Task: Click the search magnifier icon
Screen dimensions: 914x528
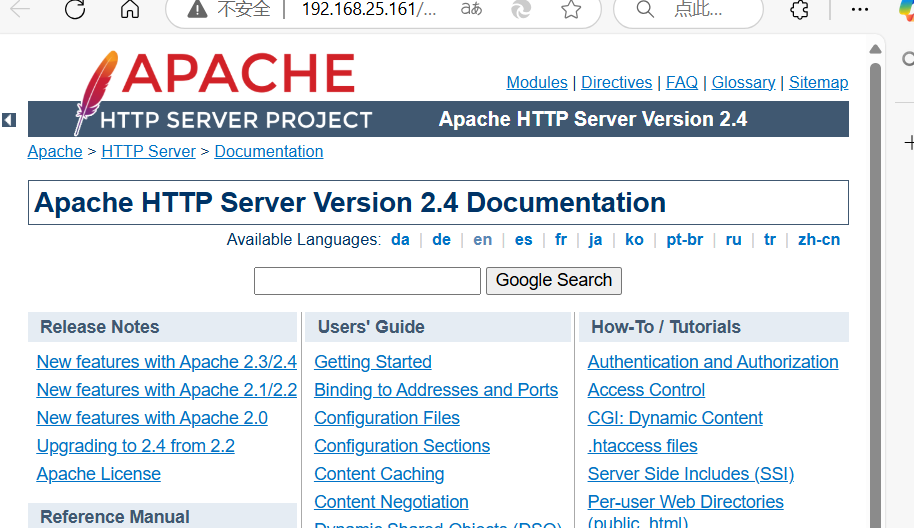Action: click(x=645, y=9)
